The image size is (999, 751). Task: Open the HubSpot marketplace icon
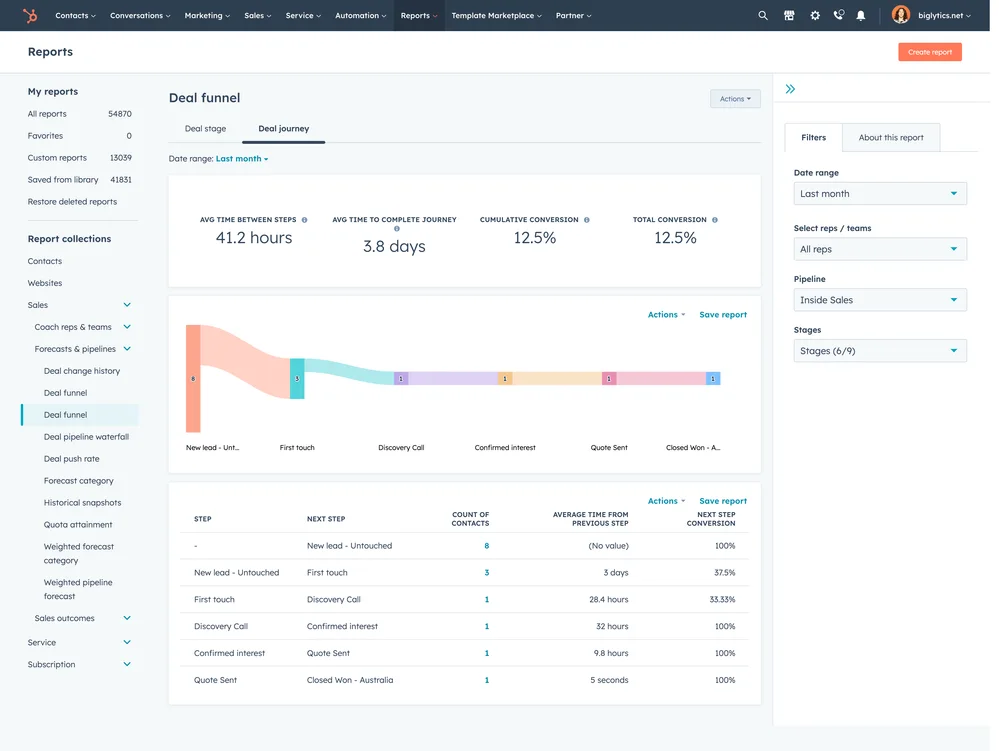tap(788, 15)
